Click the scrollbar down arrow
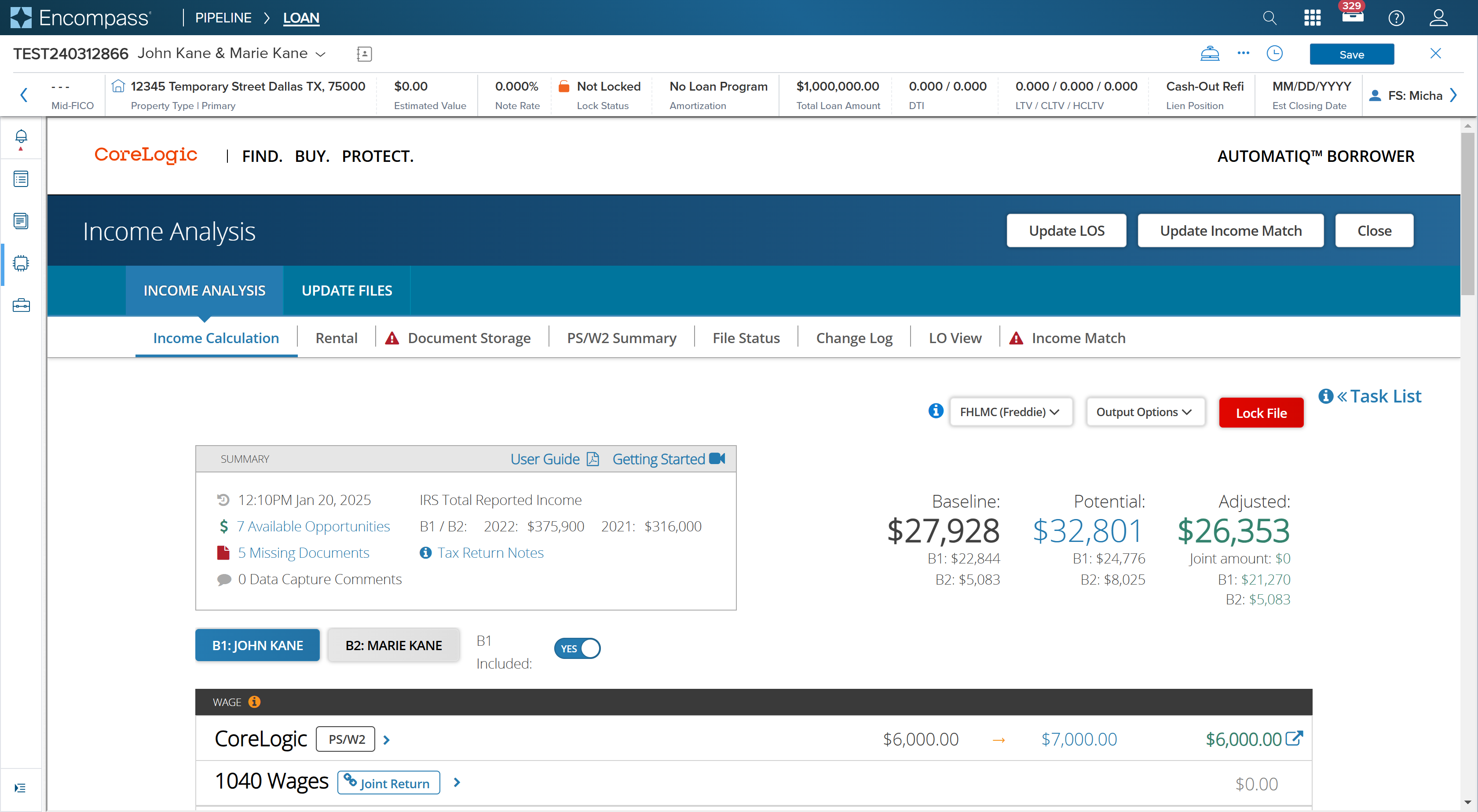 tap(1467, 802)
